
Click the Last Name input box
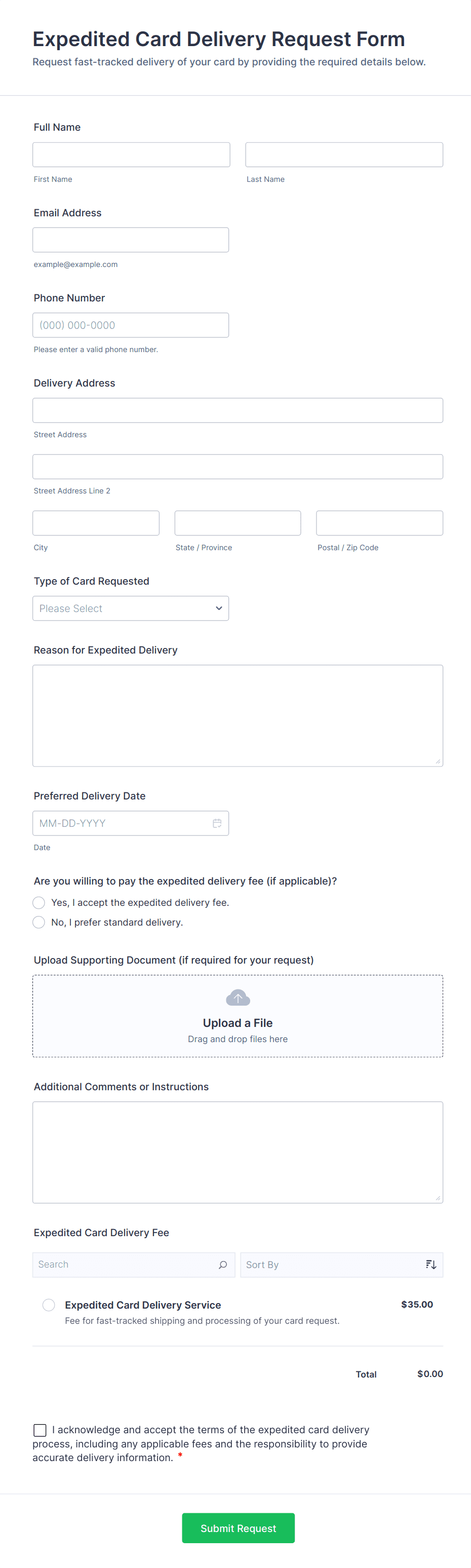pos(344,155)
